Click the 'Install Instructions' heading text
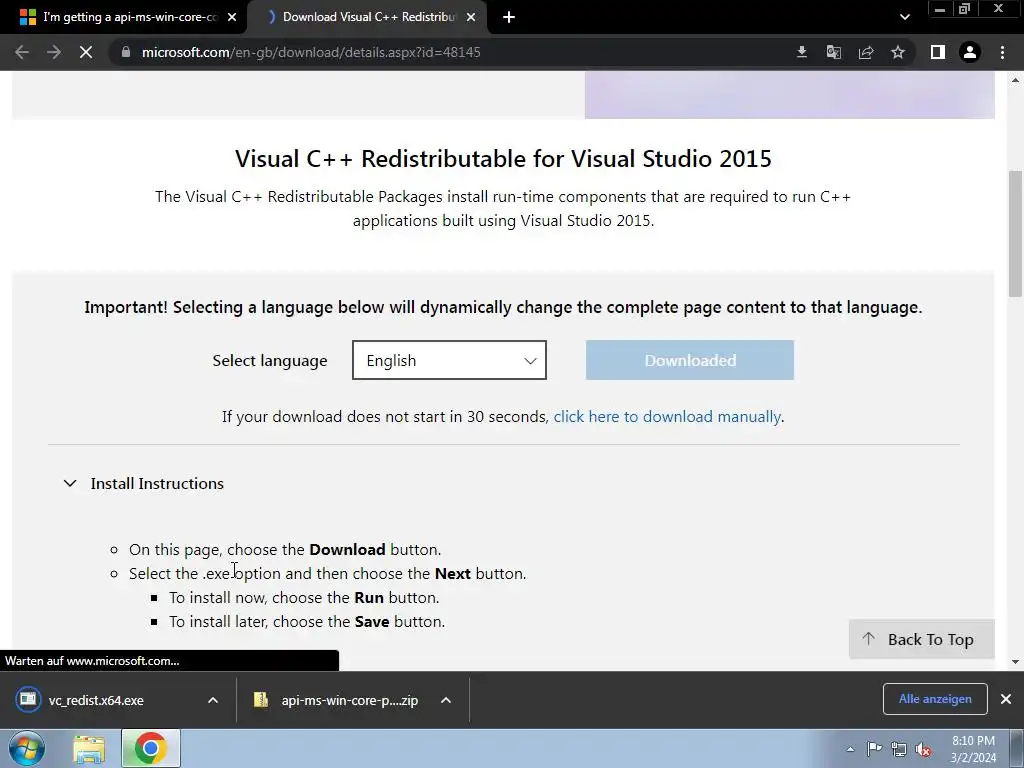 157,483
